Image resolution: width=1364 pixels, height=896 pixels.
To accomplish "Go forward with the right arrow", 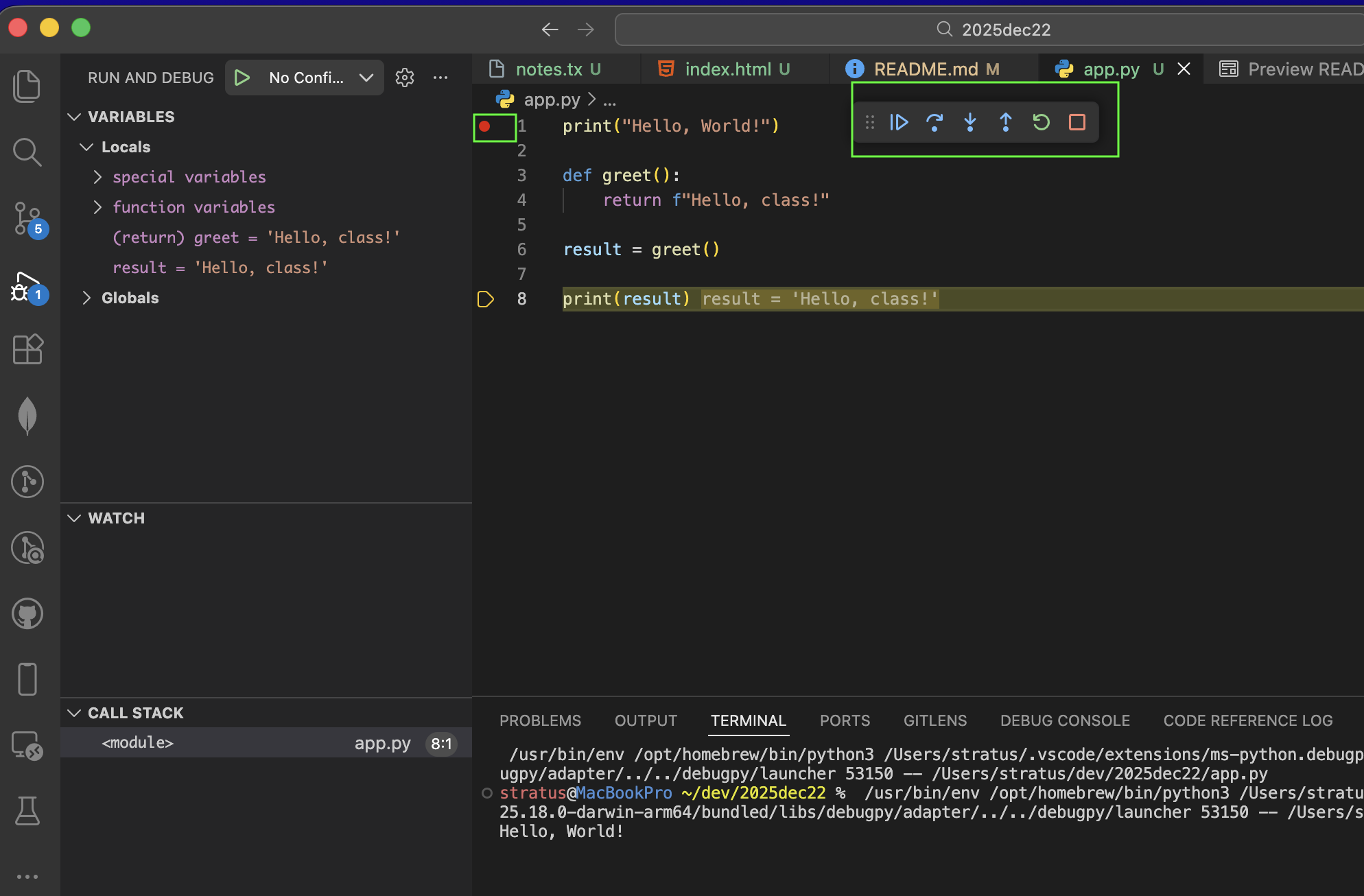I will pos(586,30).
